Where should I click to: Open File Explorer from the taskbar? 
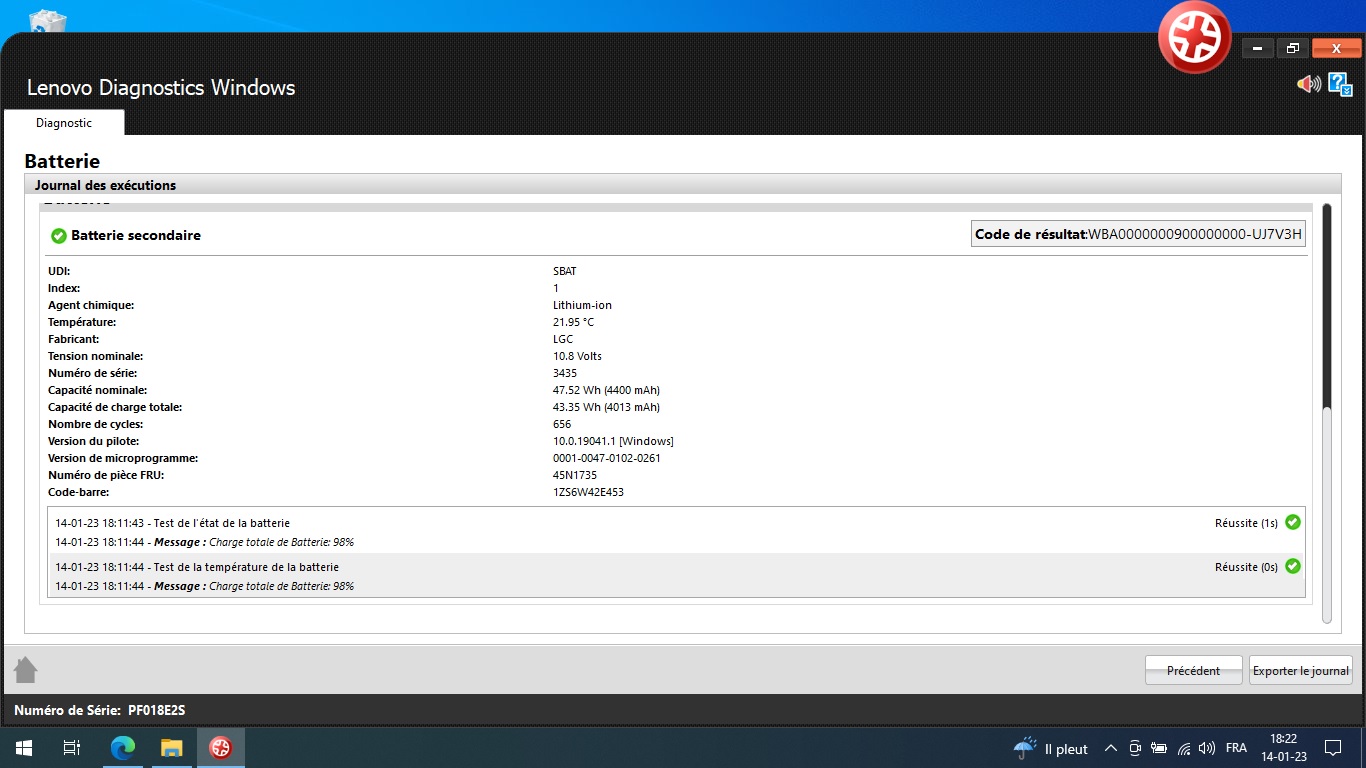(172, 748)
